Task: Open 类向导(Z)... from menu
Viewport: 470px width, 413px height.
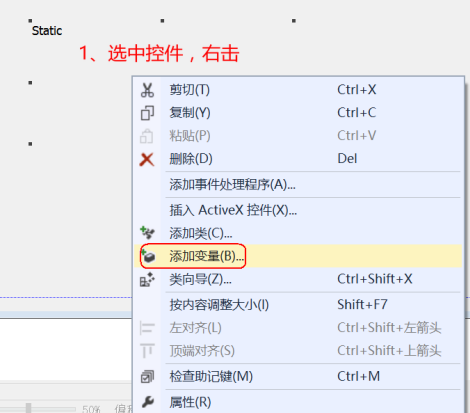Action: 298,279
